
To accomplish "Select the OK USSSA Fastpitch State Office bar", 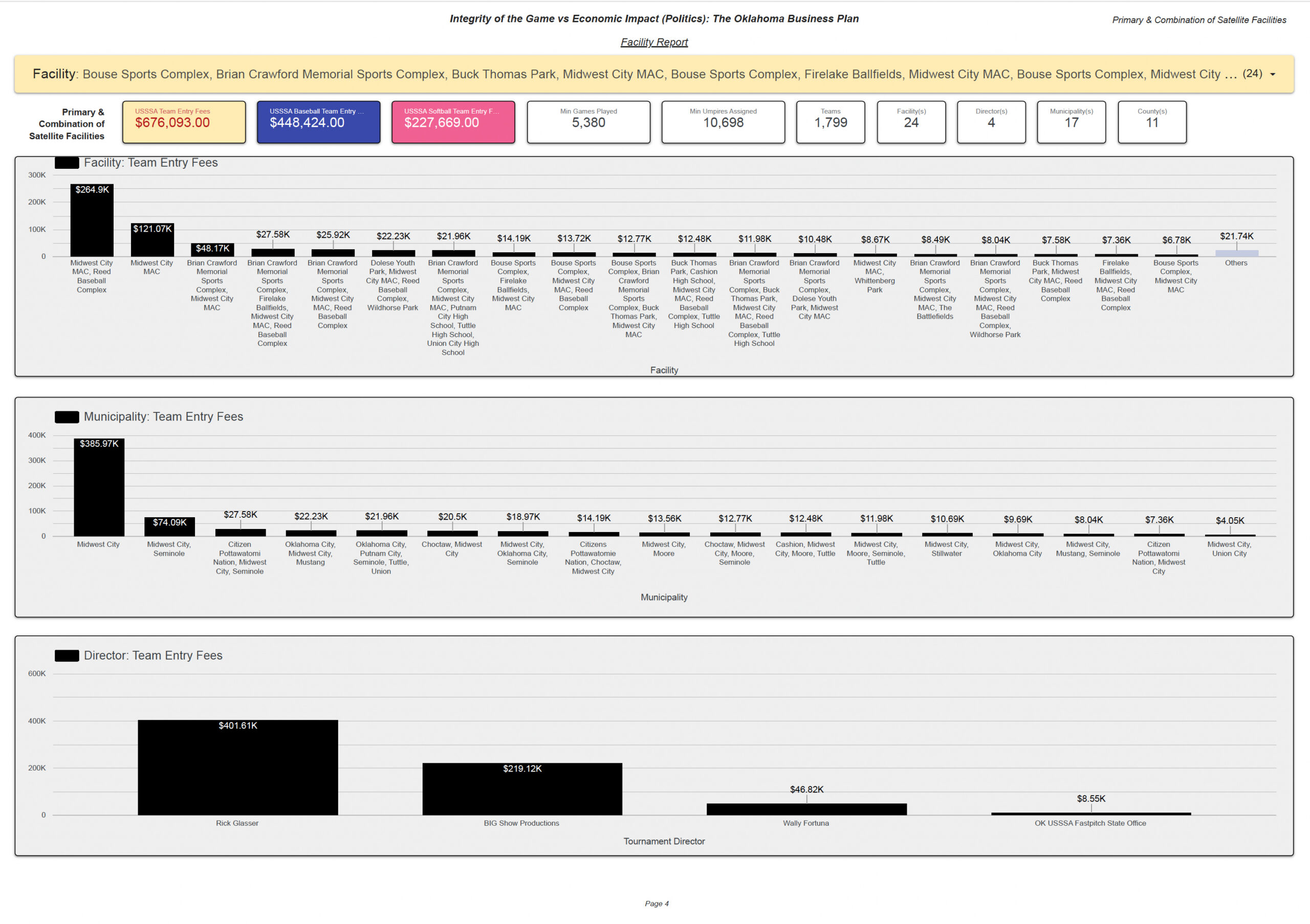I will click(1090, 814).
